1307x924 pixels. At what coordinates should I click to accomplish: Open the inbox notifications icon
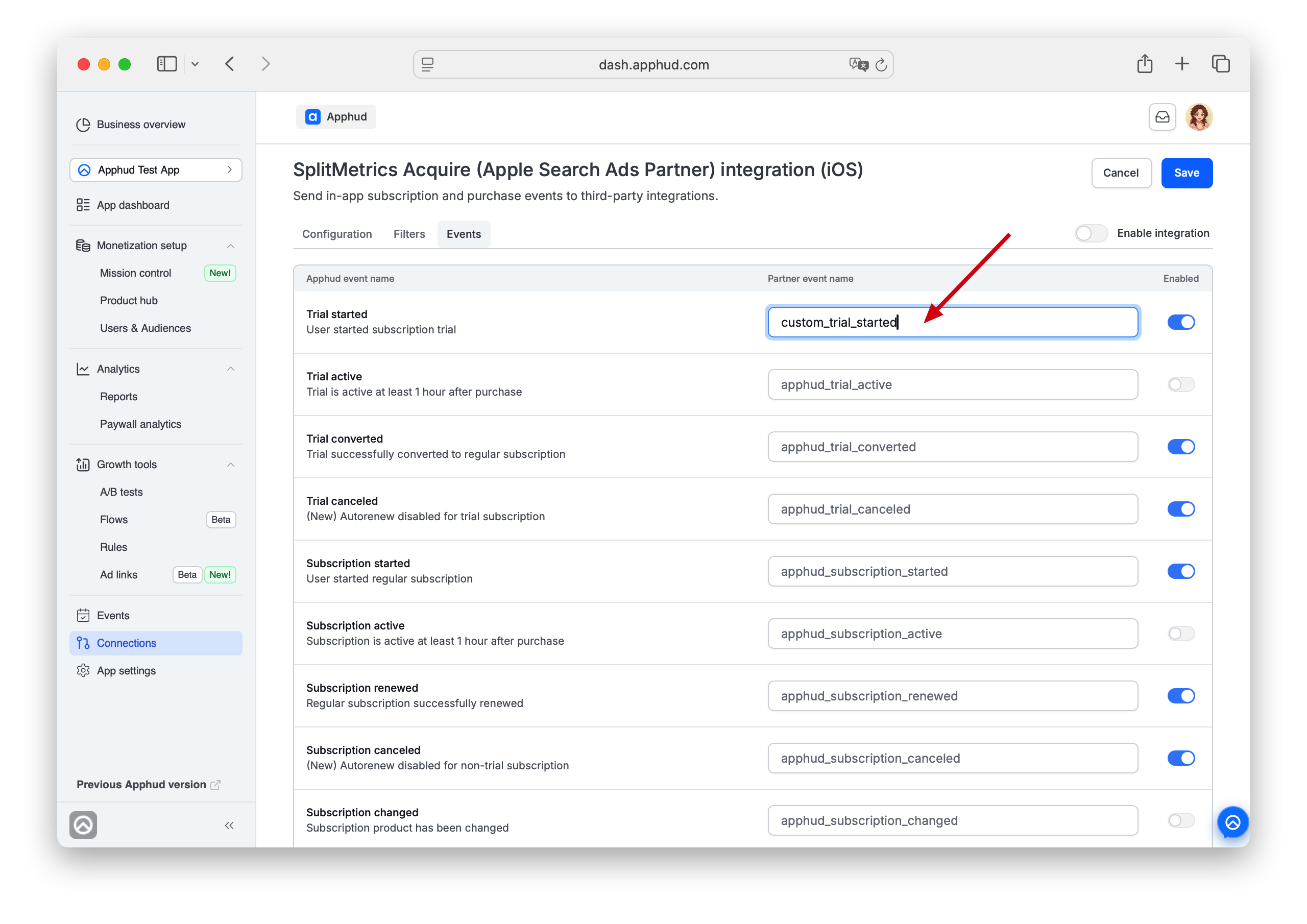point(1163,117)
